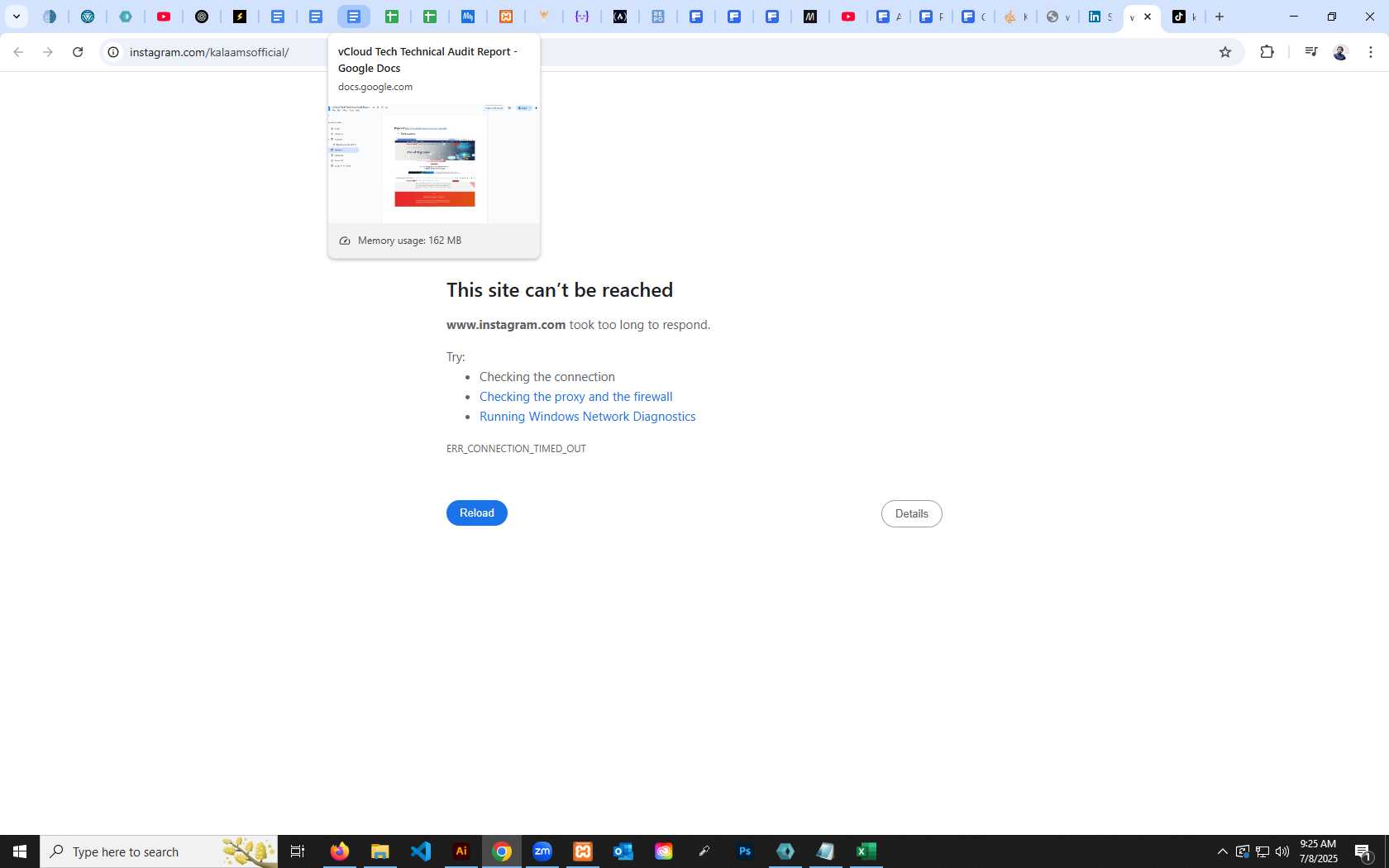Open Zoom from the taskbar
Viewport: 1389px width, 868px height.
542,851
